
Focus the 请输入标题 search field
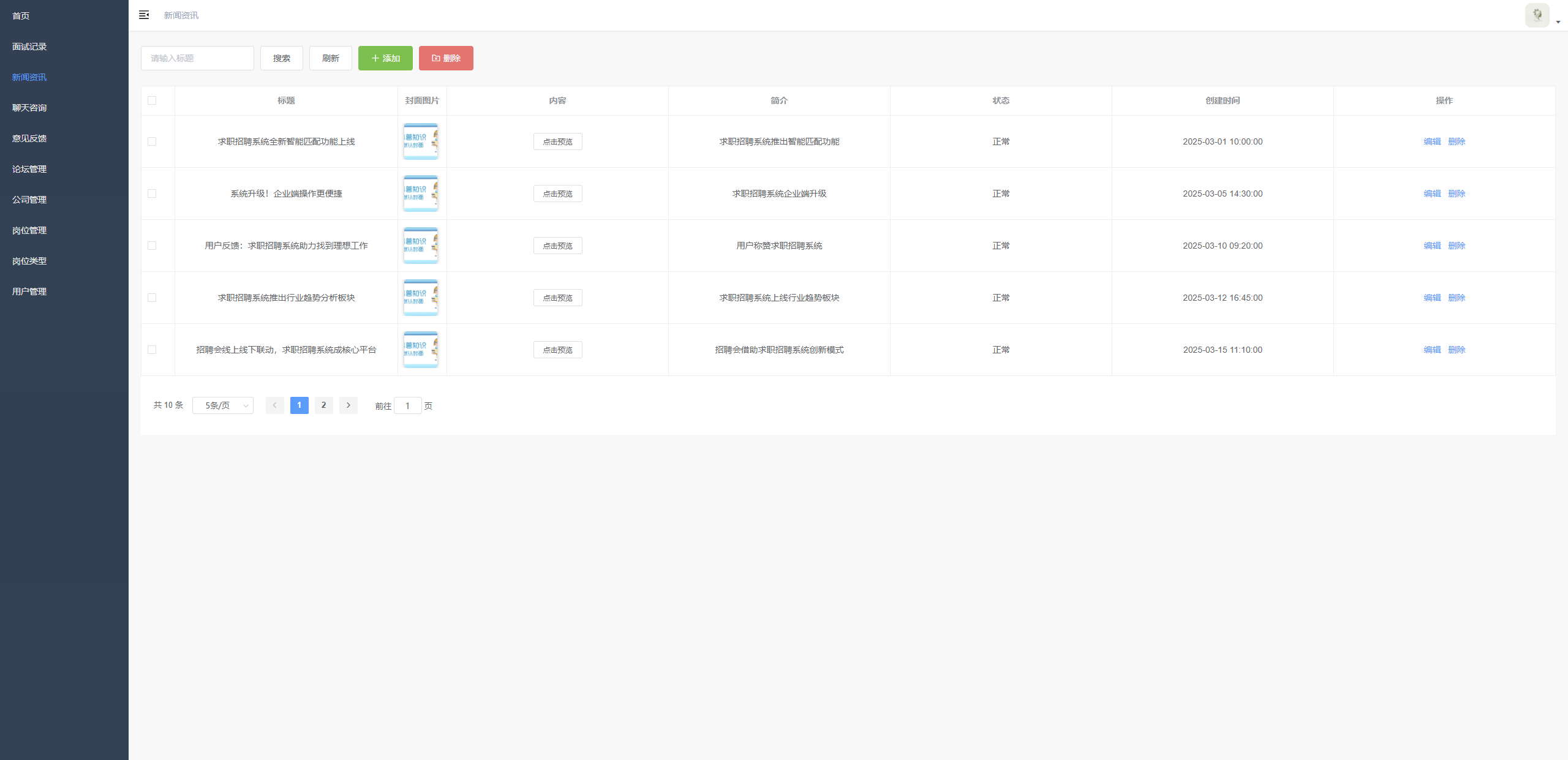[197, 58]
